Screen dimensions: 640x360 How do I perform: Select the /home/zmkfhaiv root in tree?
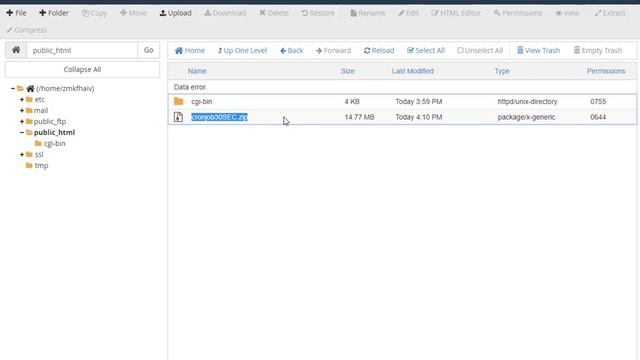(65, 89)
